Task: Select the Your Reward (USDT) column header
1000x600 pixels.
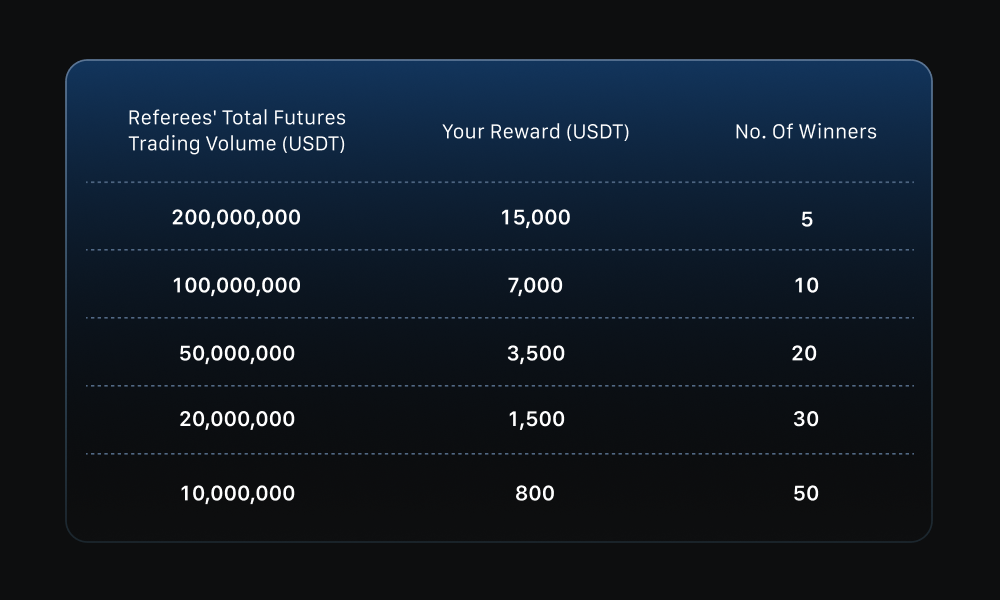Action: [536, 132]
